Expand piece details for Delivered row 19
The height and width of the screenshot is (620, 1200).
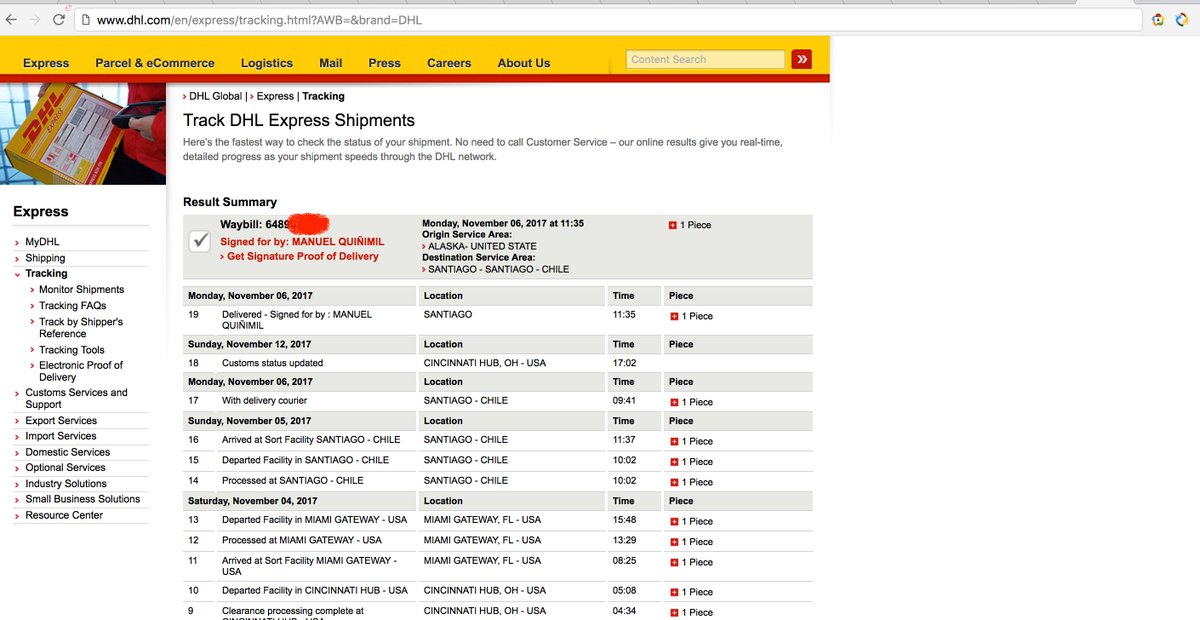coord(673,316)
